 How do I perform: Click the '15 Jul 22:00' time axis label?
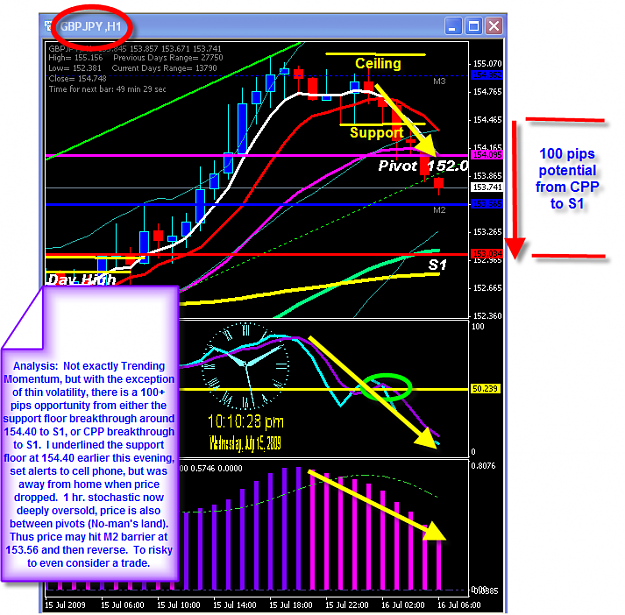347,605
